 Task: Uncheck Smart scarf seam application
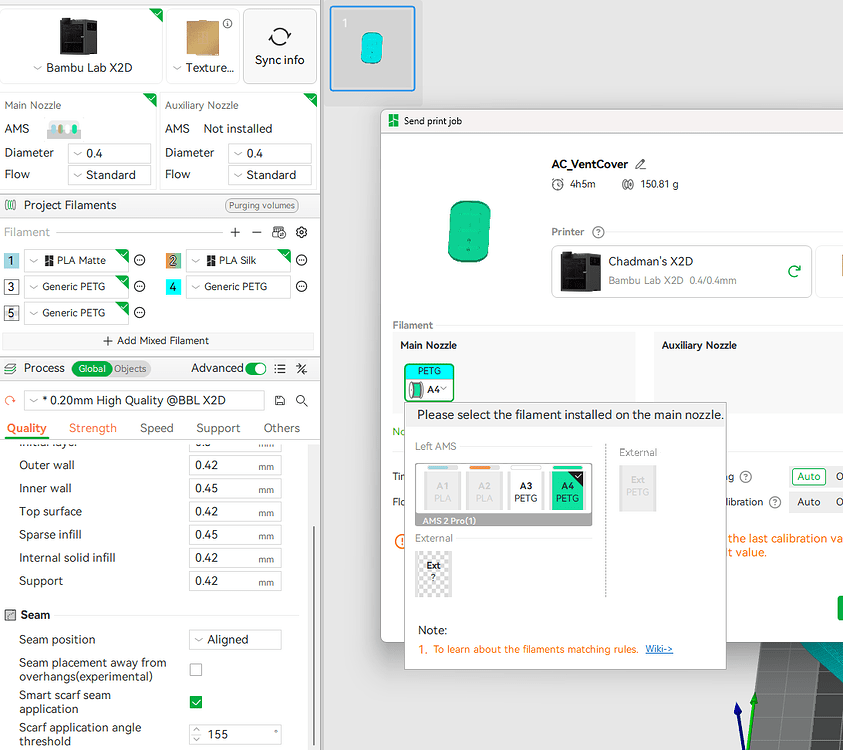click(x=196, y=702)
